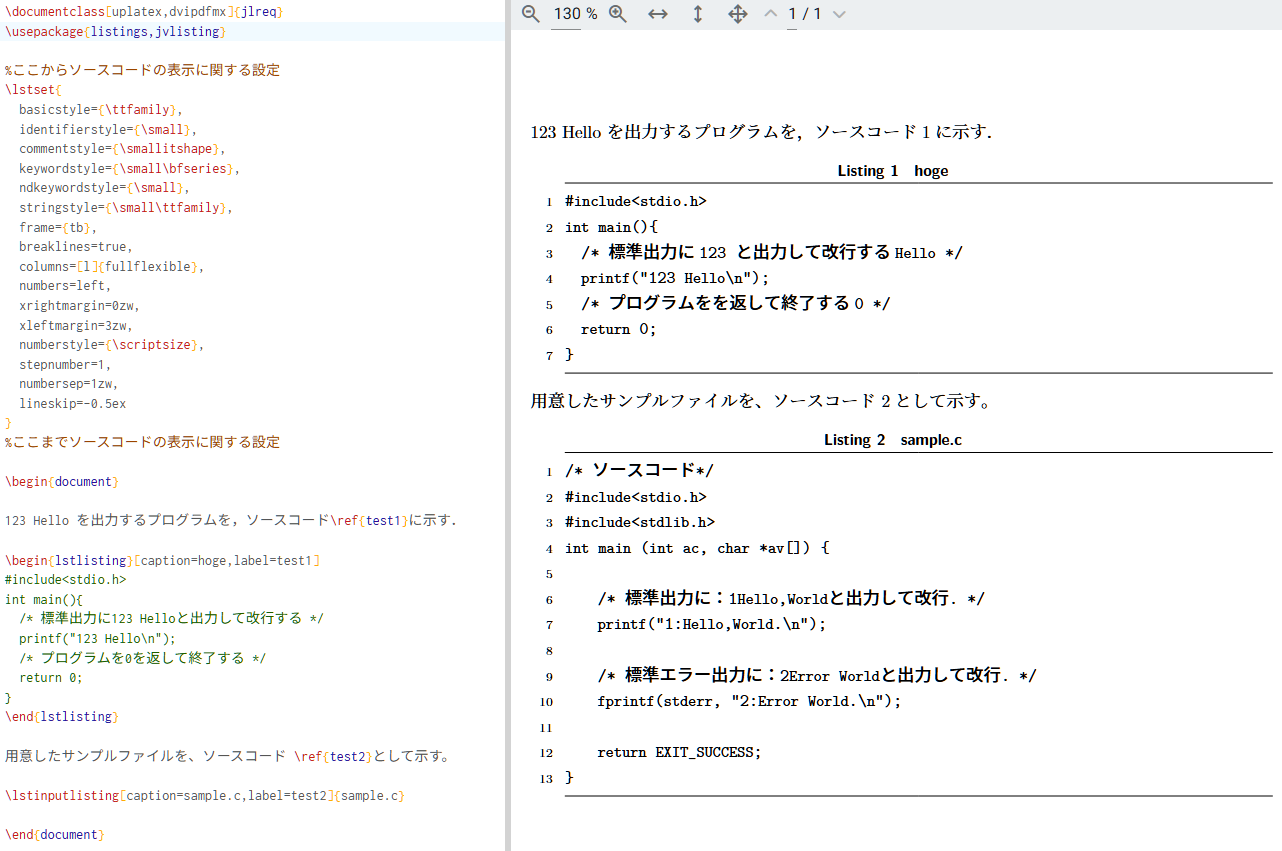Click the Listing 2 sample.c caption in PDF
1282x851 pixels.
point(893,440)
